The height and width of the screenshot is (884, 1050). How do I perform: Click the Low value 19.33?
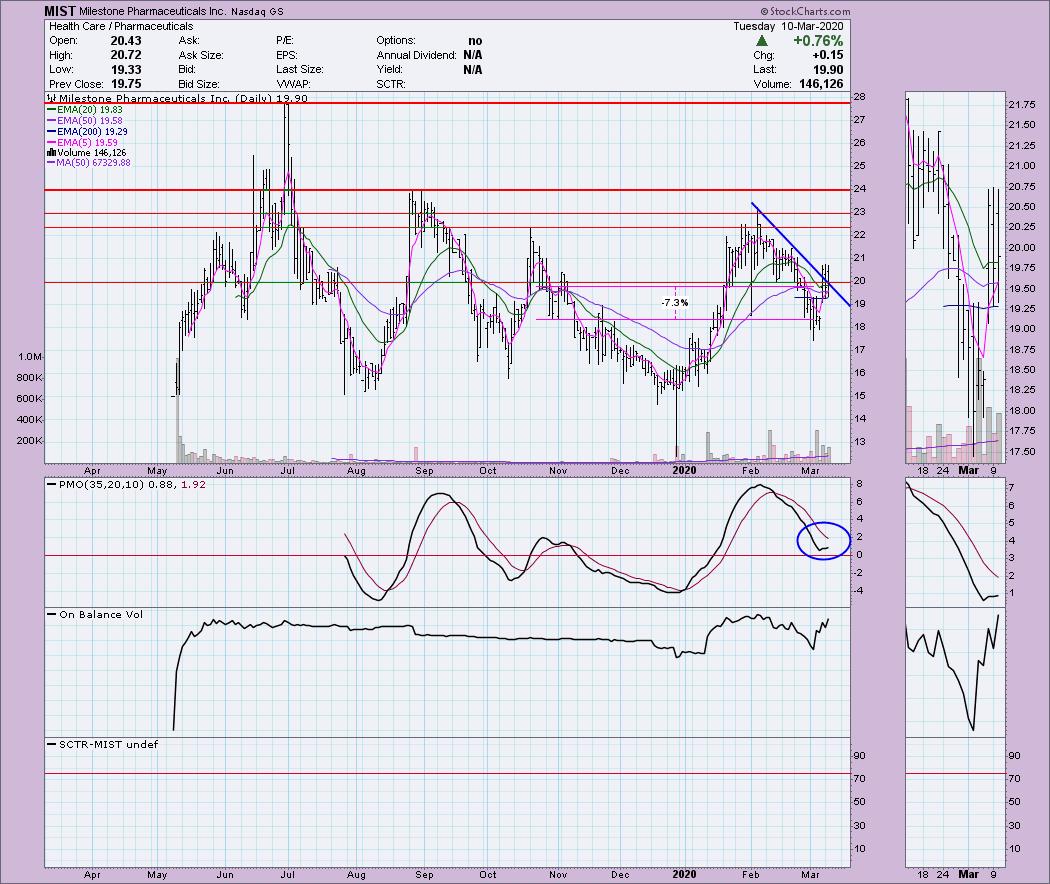pos(126,70)
